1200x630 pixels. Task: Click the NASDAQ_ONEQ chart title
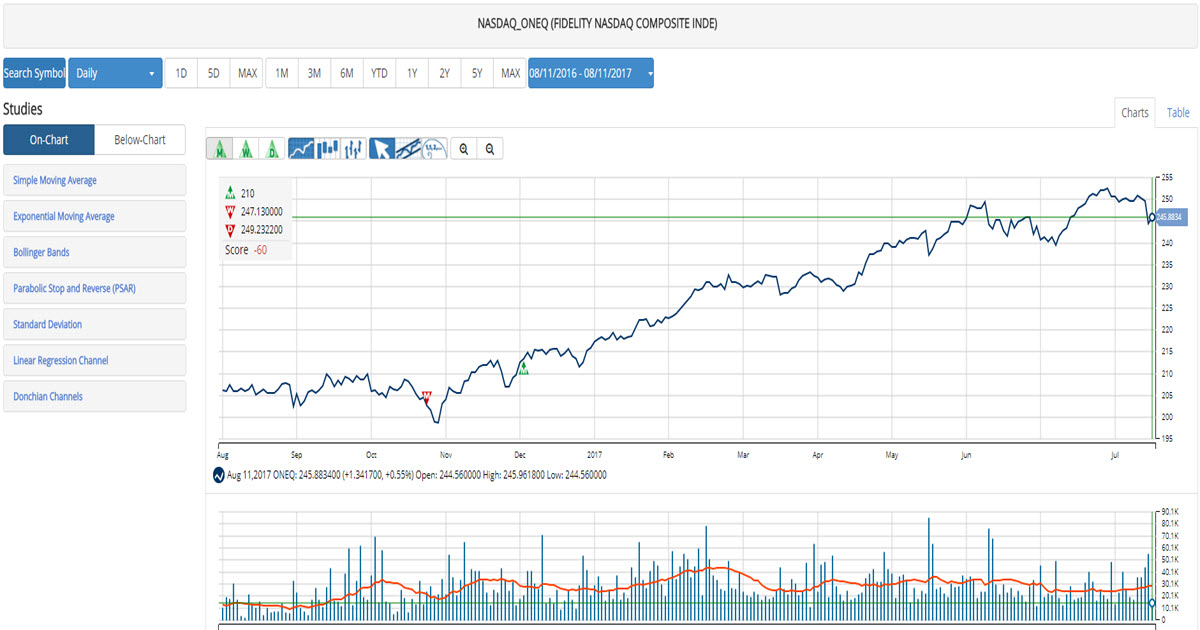point(597,24)
